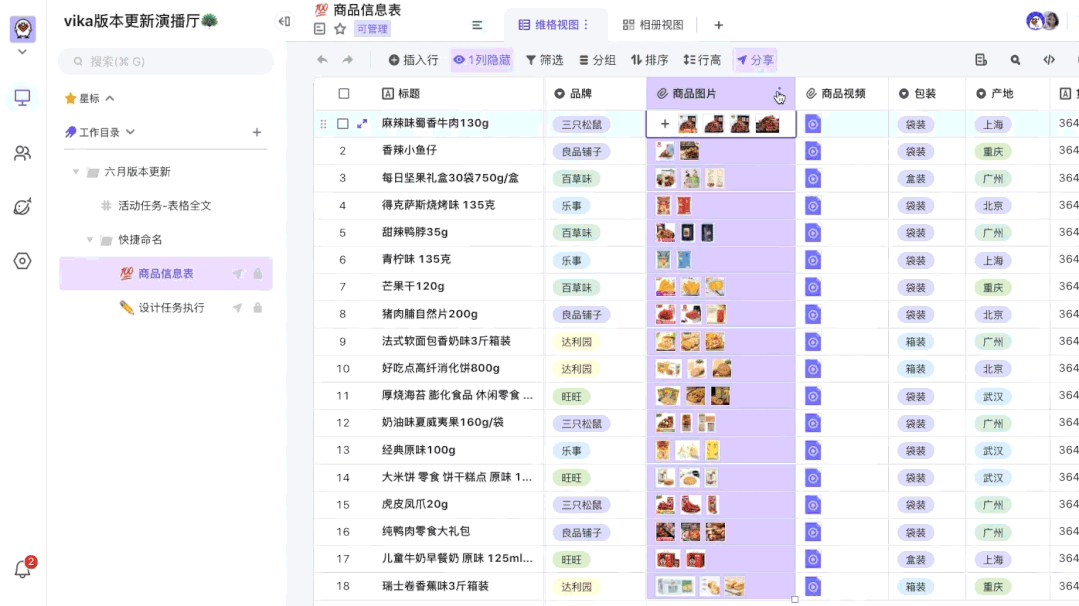
Task: Click the 达利园 tag in row 9
Action: click(x=577, y=342)
